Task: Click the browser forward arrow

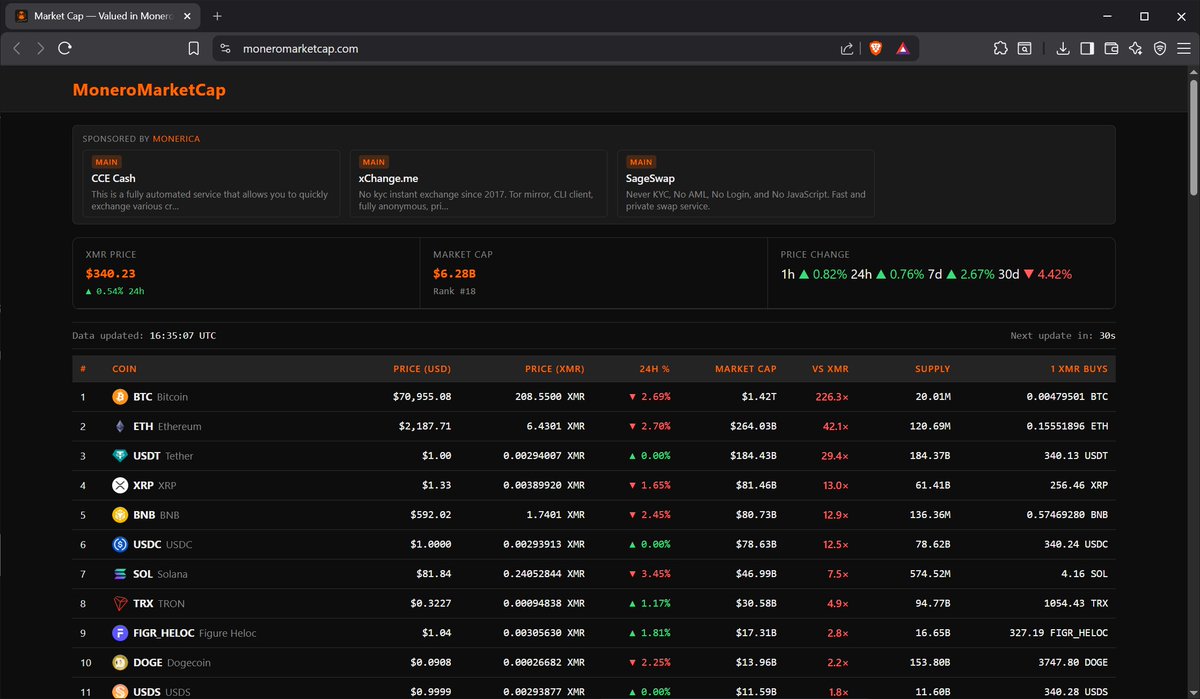Action: tap(41, 48)
